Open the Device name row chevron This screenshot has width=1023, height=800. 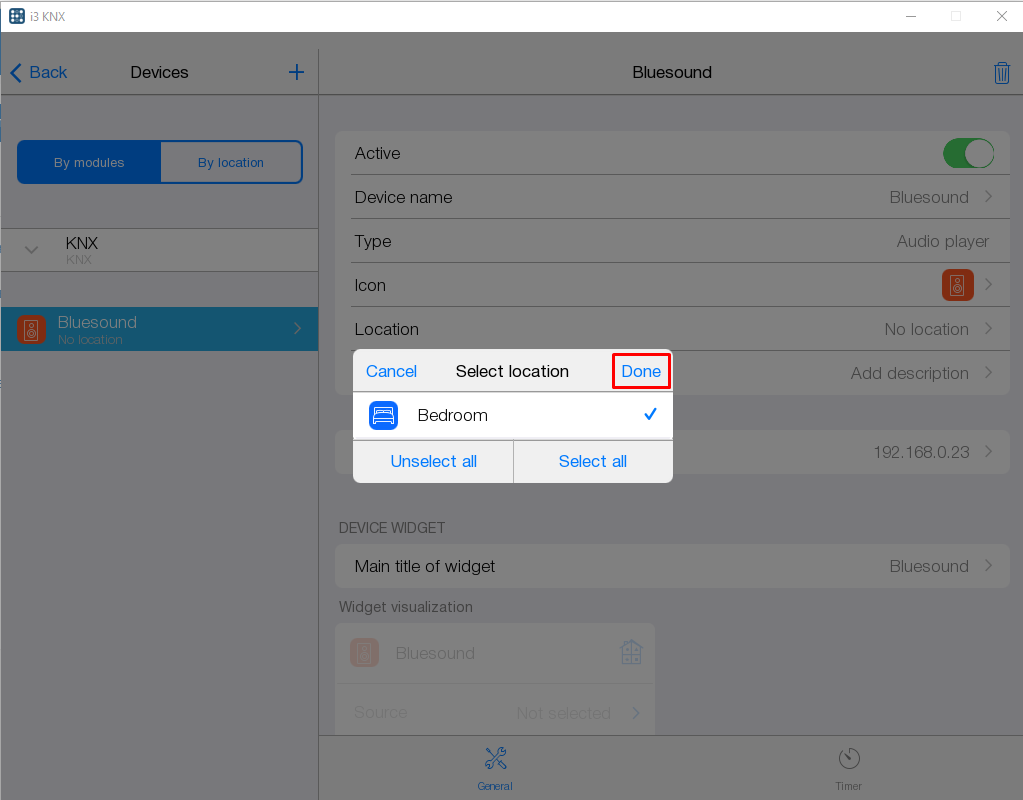click(988, 197)
